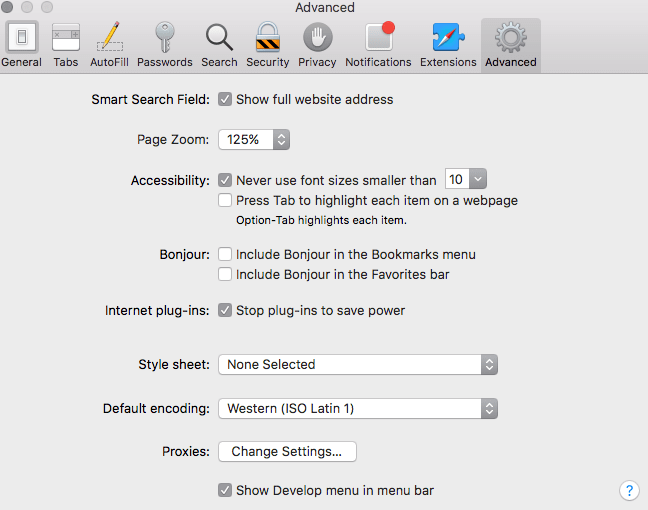Click the Change Settings proxies button
The image size is (648, 510).
point(287,451)
